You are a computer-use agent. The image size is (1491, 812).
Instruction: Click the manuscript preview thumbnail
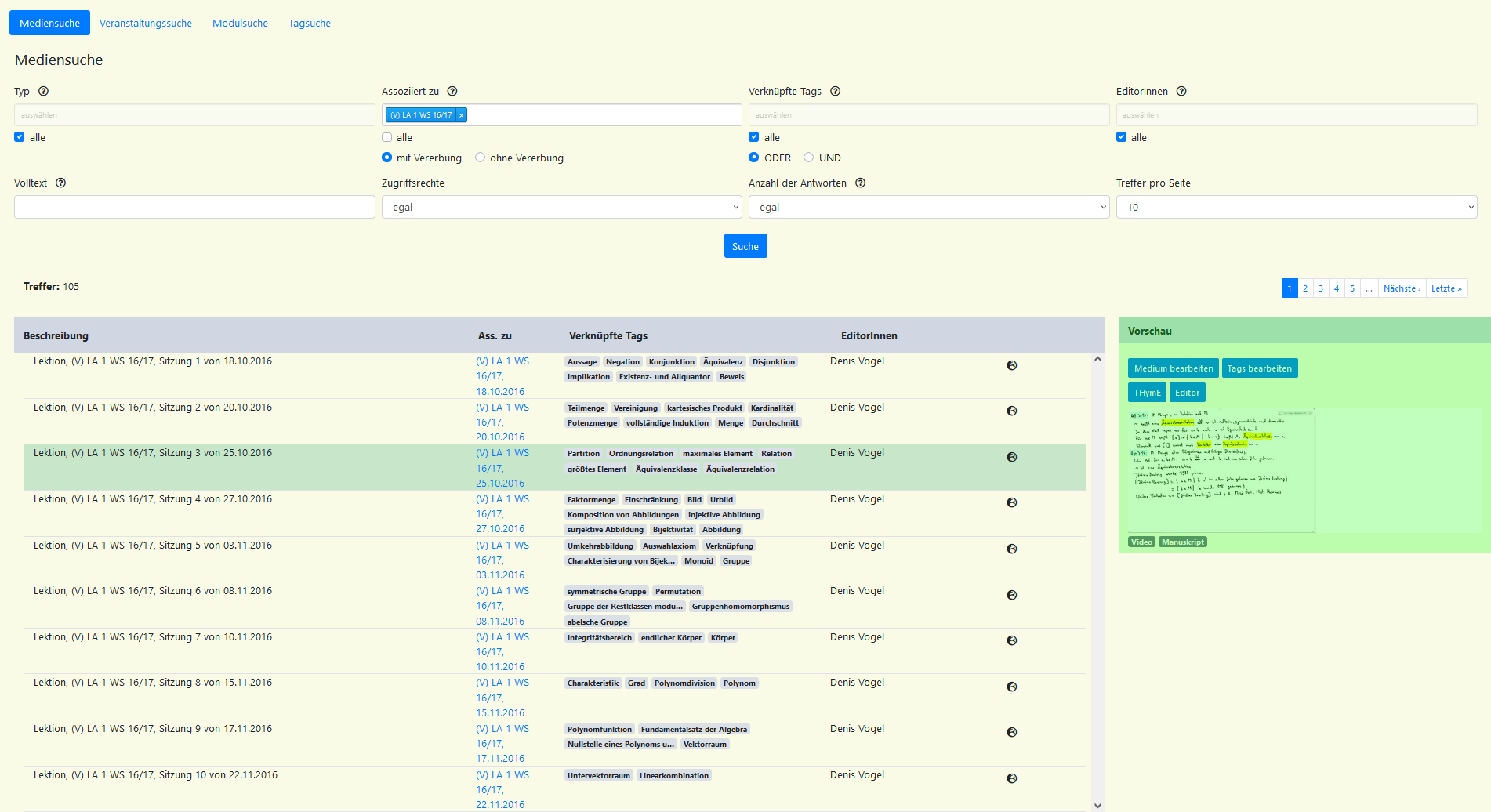(x=1221, y=469)
